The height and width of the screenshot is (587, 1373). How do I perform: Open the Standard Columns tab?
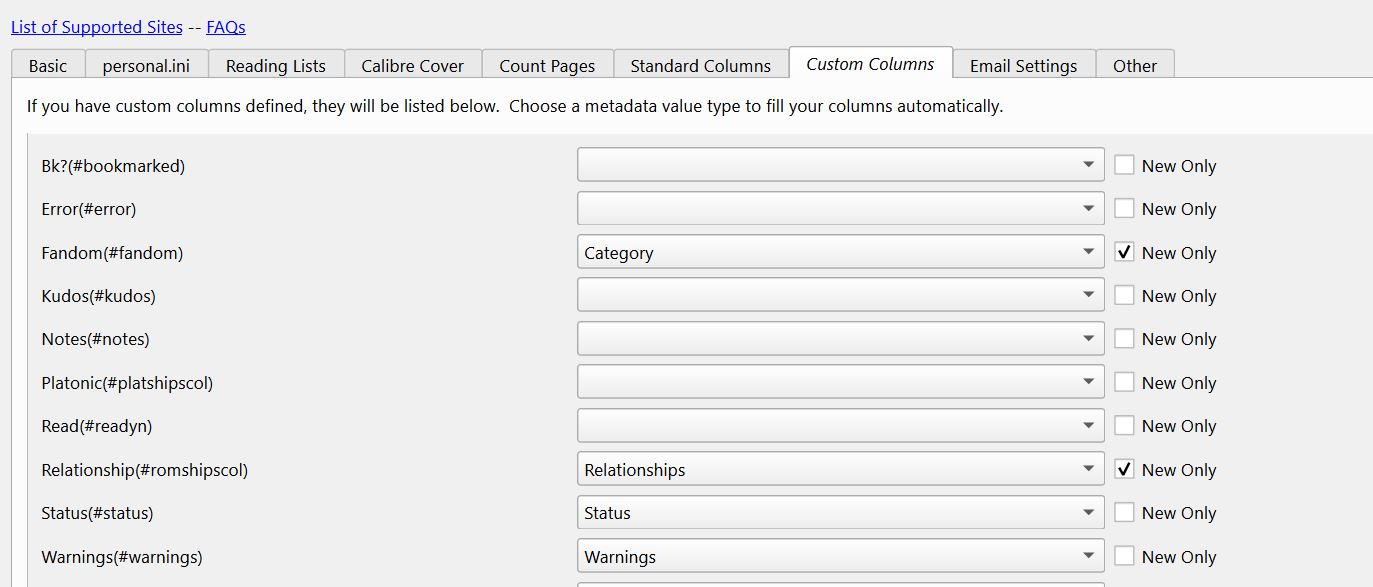coord(701,66)
